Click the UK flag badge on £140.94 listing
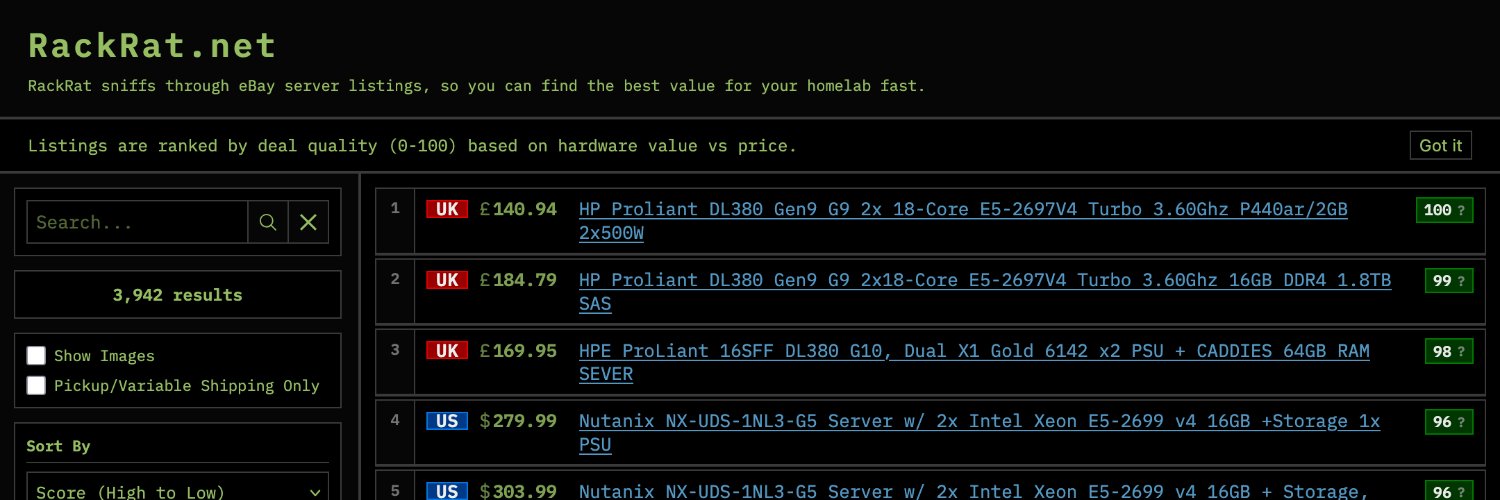The width and height of the screenshot is (1500, 500). (x=447, y=209)
